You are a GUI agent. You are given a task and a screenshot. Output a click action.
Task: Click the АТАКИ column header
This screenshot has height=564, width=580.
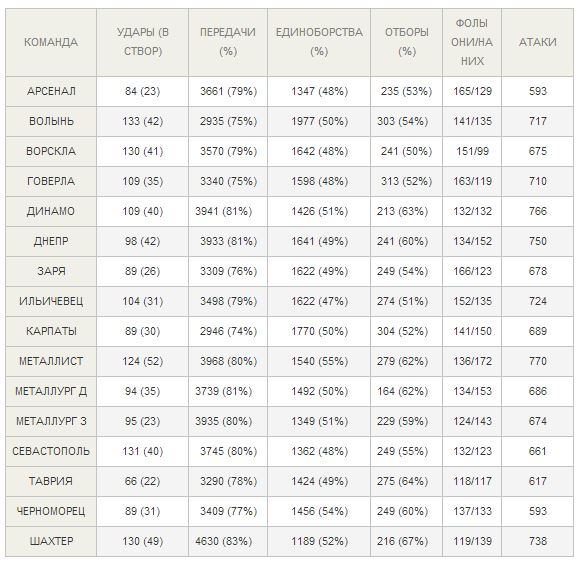(537, 43)
